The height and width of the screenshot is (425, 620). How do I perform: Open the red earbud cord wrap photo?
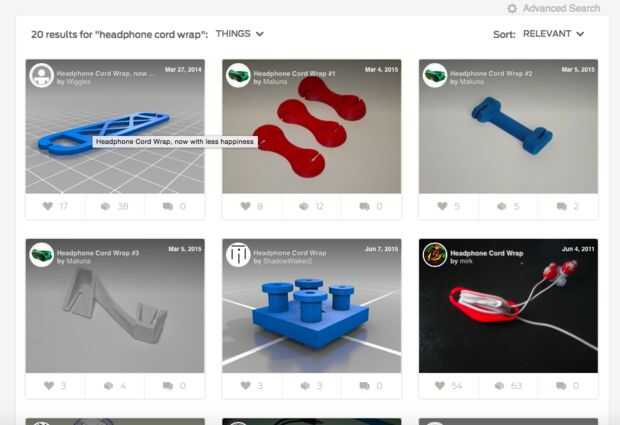tap(508, 306)
